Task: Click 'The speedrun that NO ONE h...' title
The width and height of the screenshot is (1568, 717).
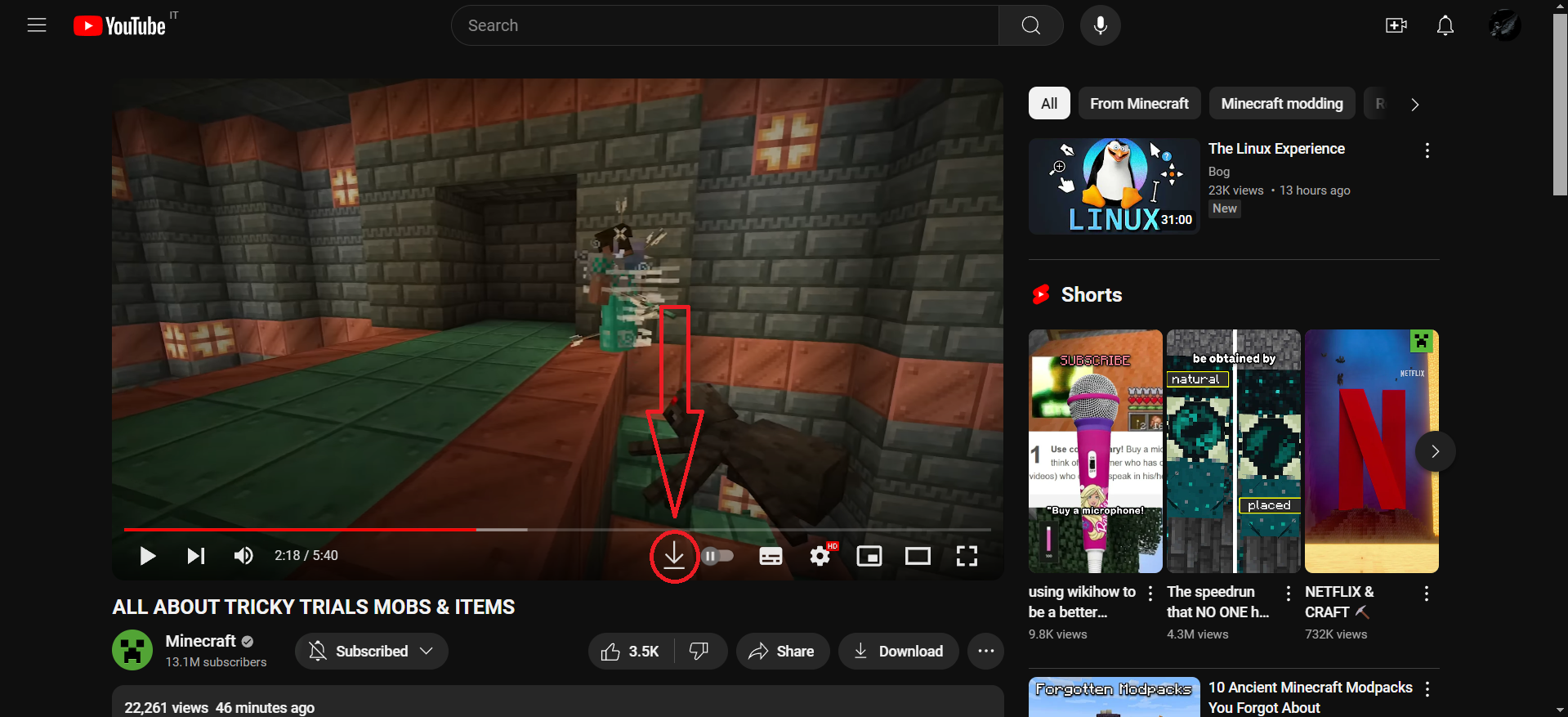Action: tap(1217, 602)
